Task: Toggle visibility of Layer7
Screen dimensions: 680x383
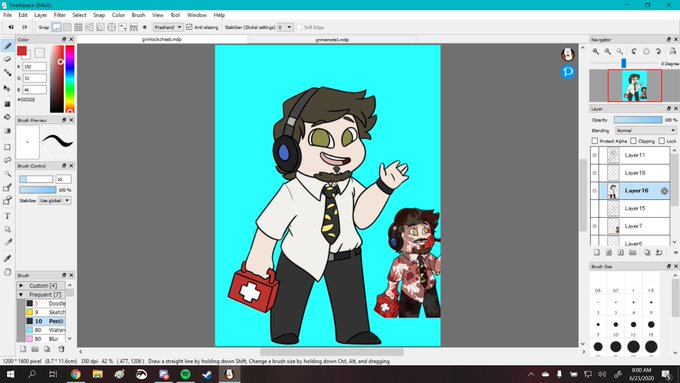Action: 595,226
